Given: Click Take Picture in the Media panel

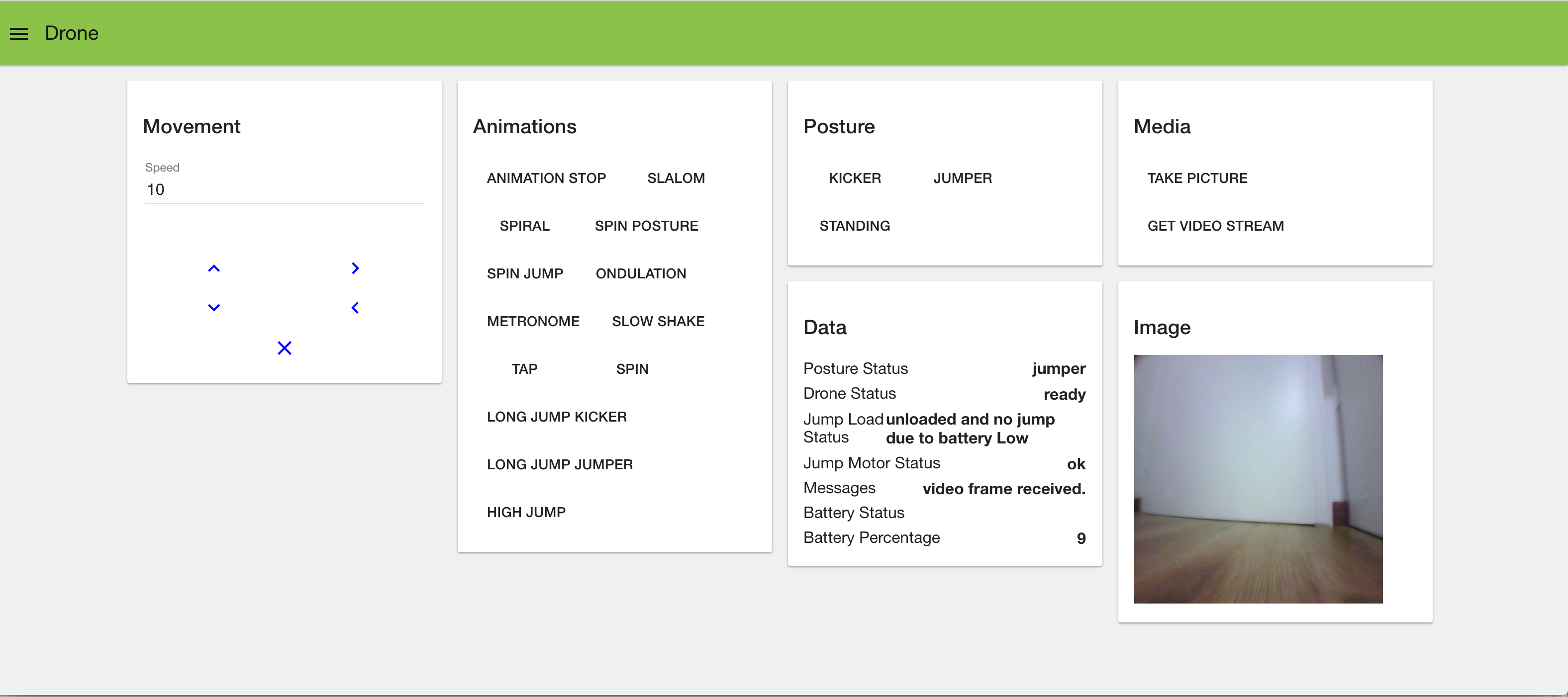Looking at the screenshot, I should (1197, 178).
